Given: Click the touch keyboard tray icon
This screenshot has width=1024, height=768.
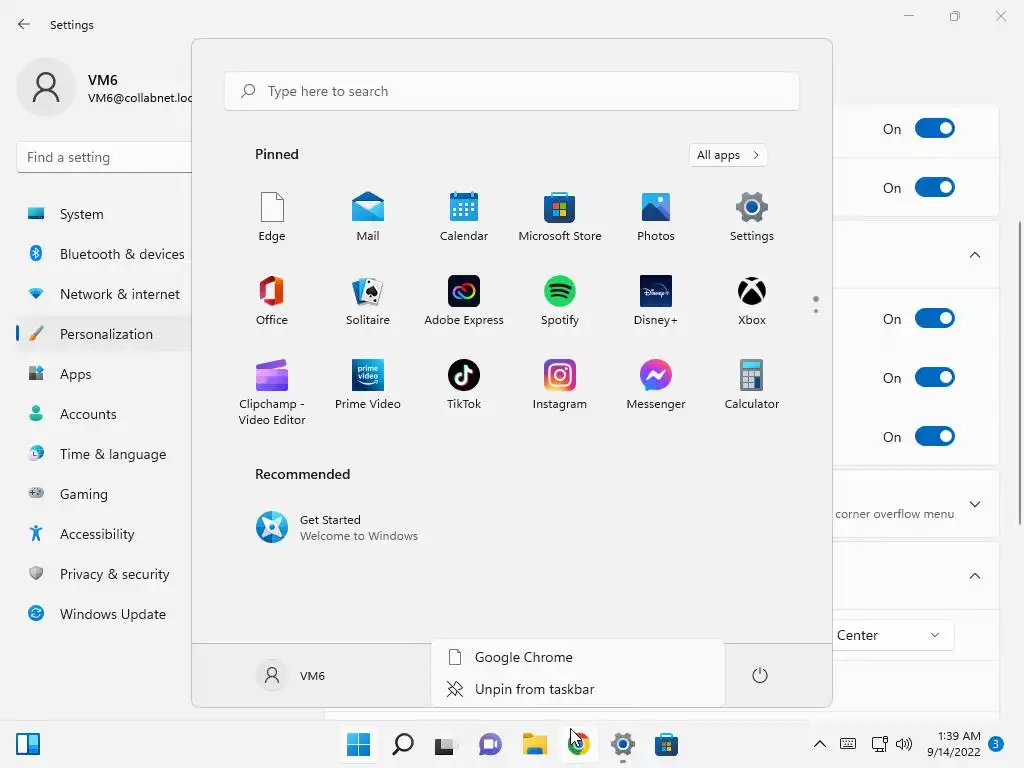Looking at the screenshot, I should (848, 744).
